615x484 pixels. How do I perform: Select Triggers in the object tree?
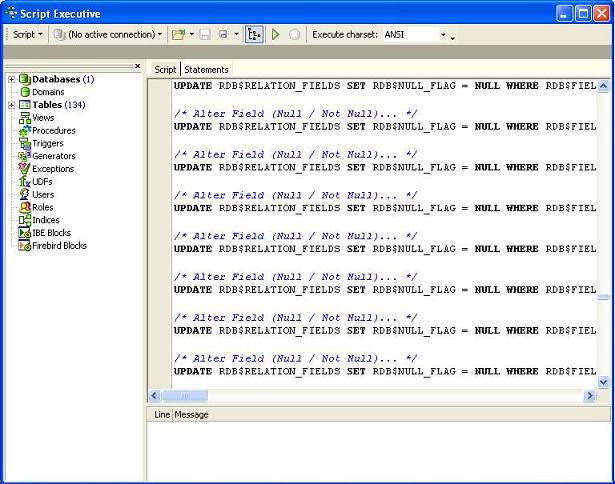click(x=47, y=143)
